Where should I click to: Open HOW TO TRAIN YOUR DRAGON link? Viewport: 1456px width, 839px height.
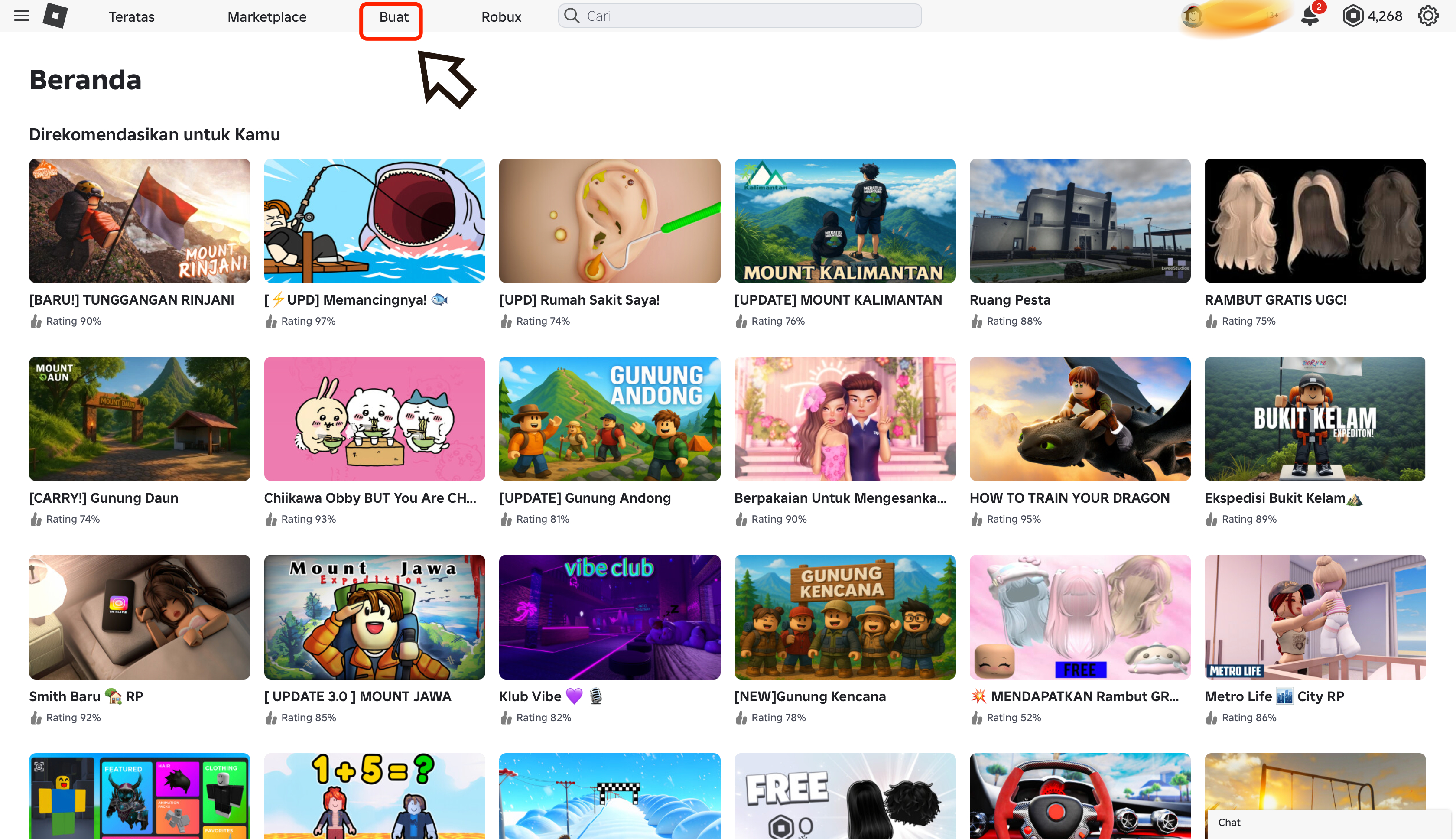(1069, 498)
